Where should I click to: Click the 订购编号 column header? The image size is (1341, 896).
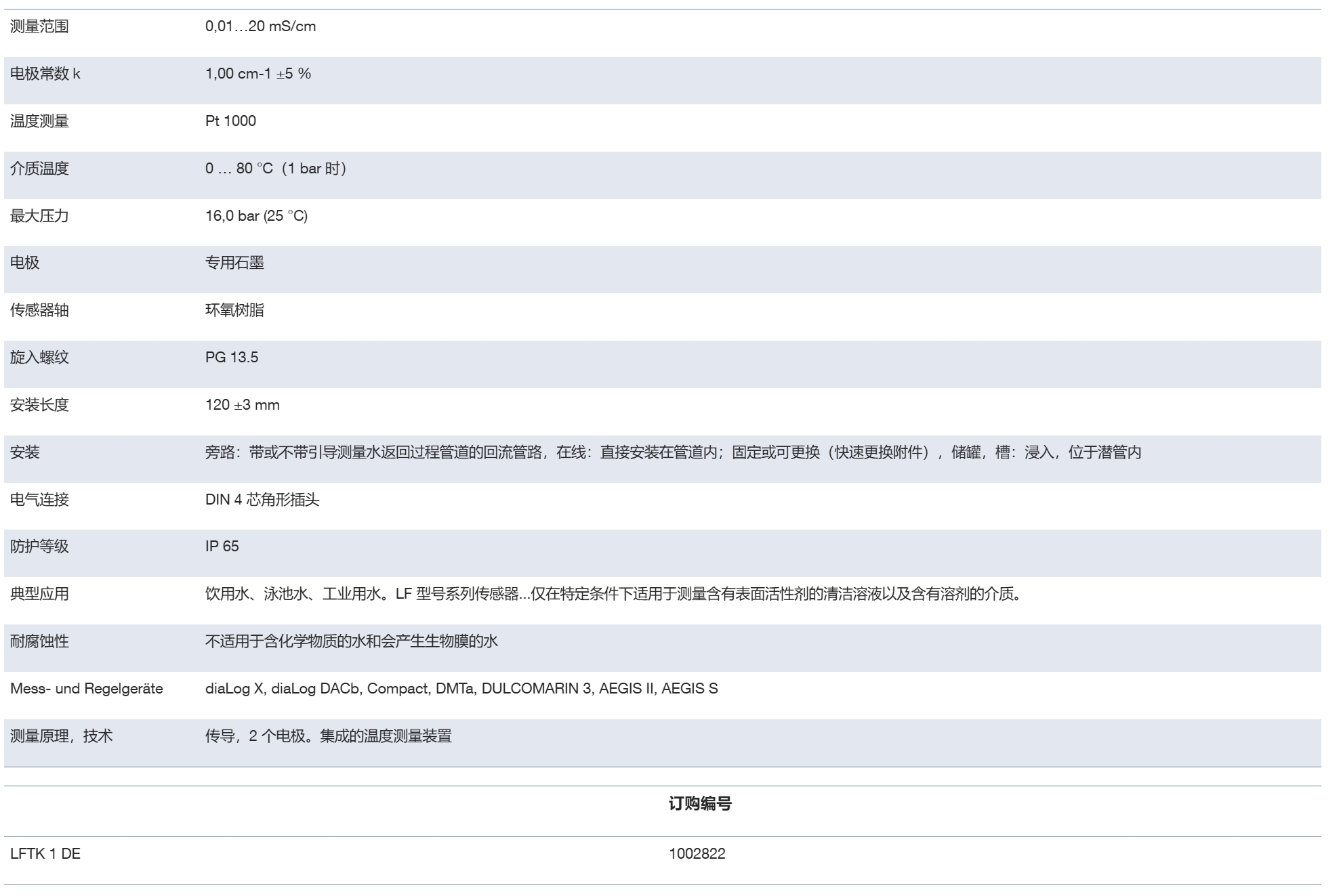tap(700, 804)
